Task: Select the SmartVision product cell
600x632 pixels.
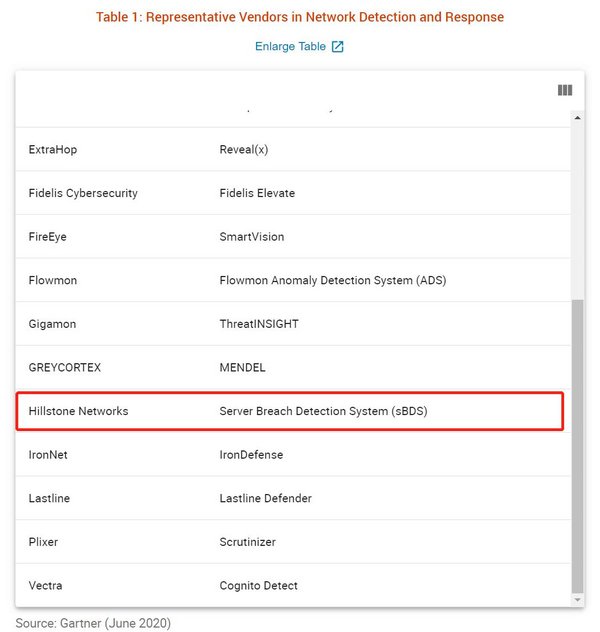Action: [252, 237]
